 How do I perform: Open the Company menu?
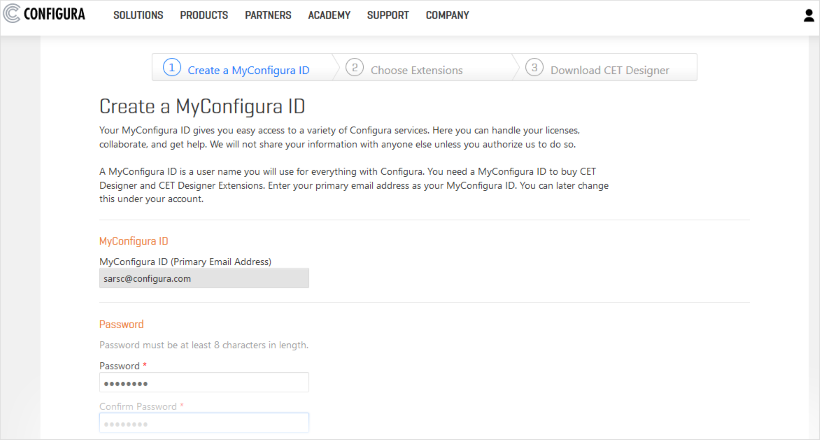click(447, 15)
